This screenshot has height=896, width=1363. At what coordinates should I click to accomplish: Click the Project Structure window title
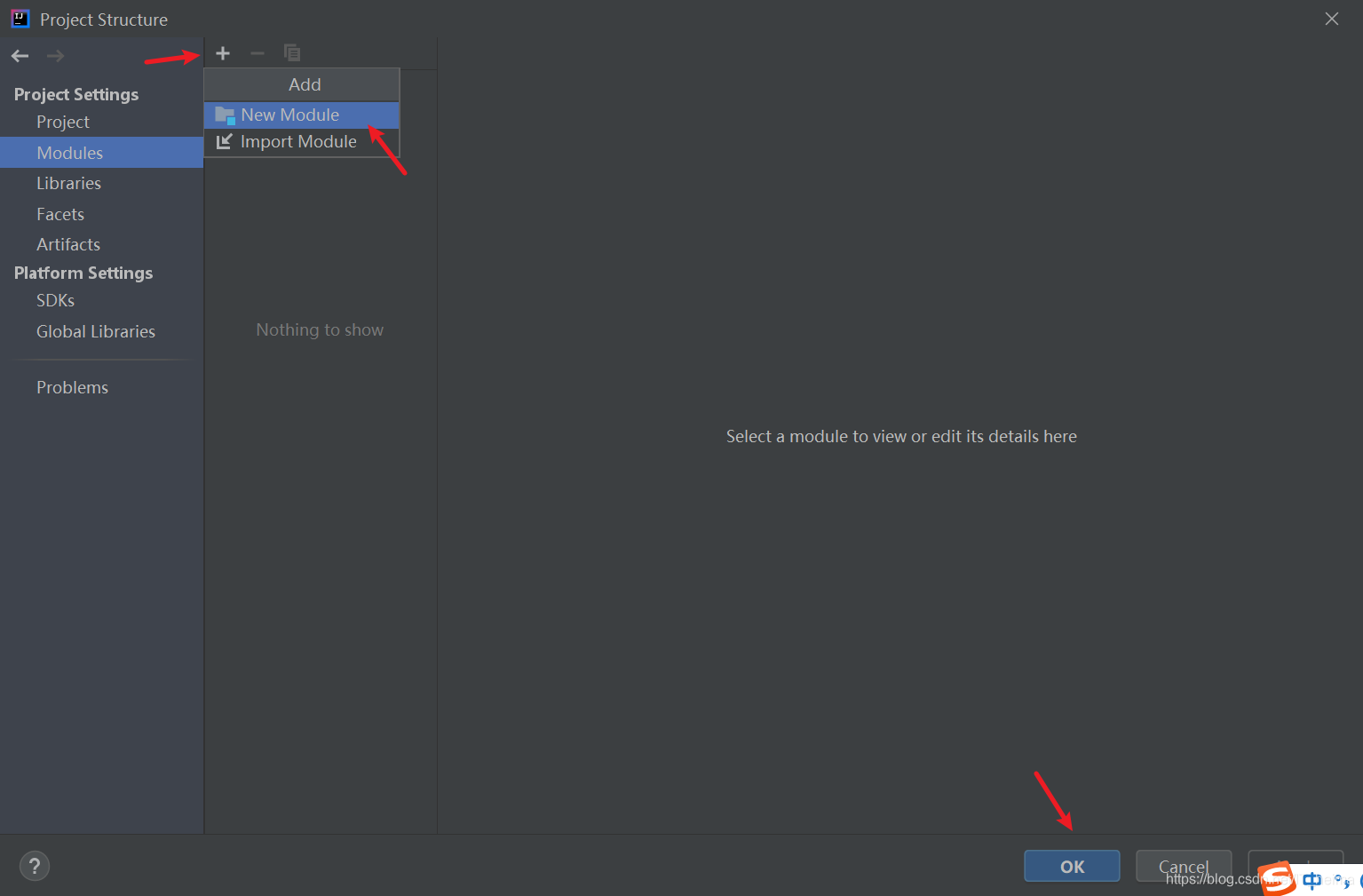point(104,20)
